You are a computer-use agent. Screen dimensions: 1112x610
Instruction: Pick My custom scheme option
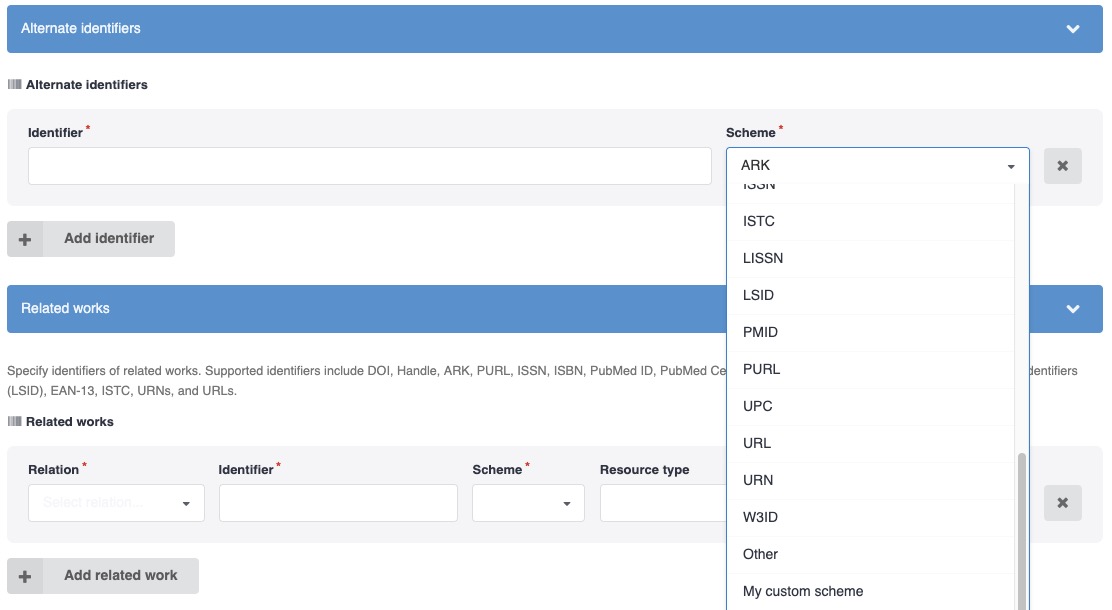pyautogui.click(x=803, y=591)
